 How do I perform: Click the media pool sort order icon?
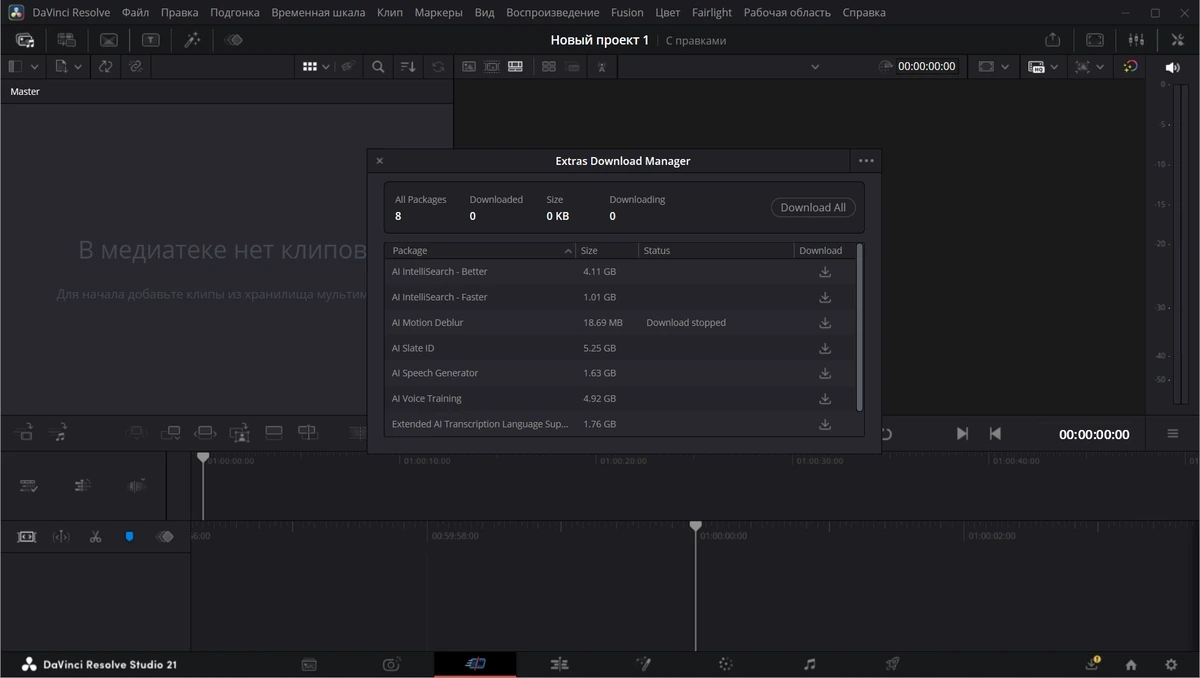point(408,67)
